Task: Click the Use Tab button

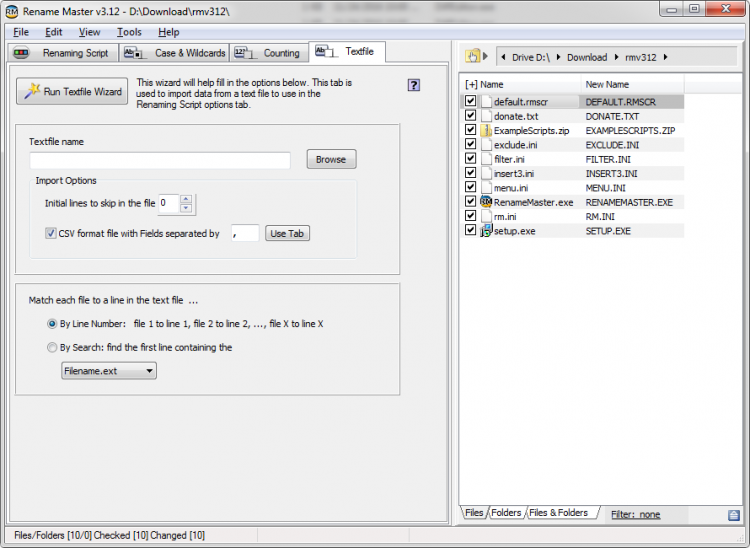Action: click(287, 233)
